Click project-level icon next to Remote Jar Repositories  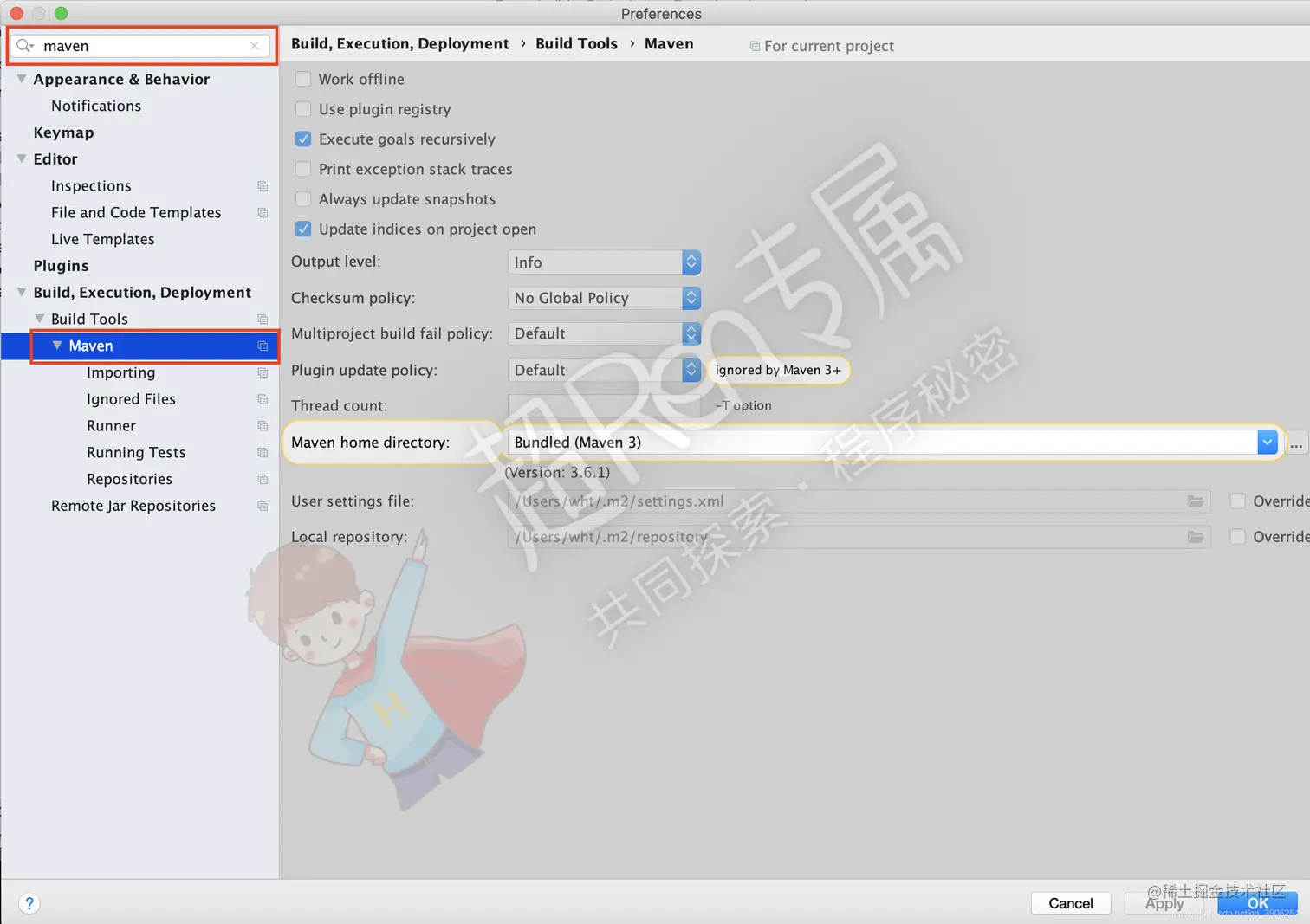tap(263, 506)
